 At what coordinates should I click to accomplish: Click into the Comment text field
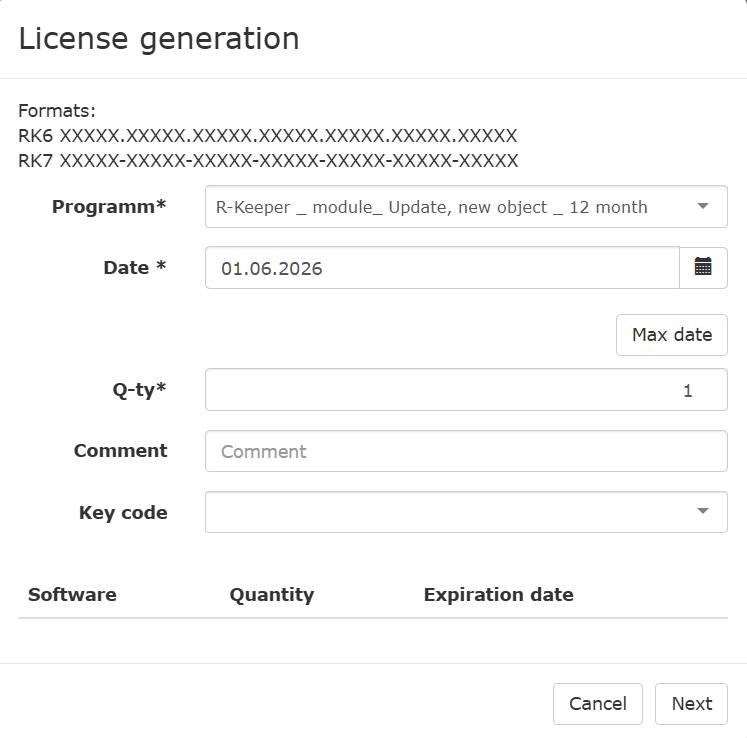[465, 451]
